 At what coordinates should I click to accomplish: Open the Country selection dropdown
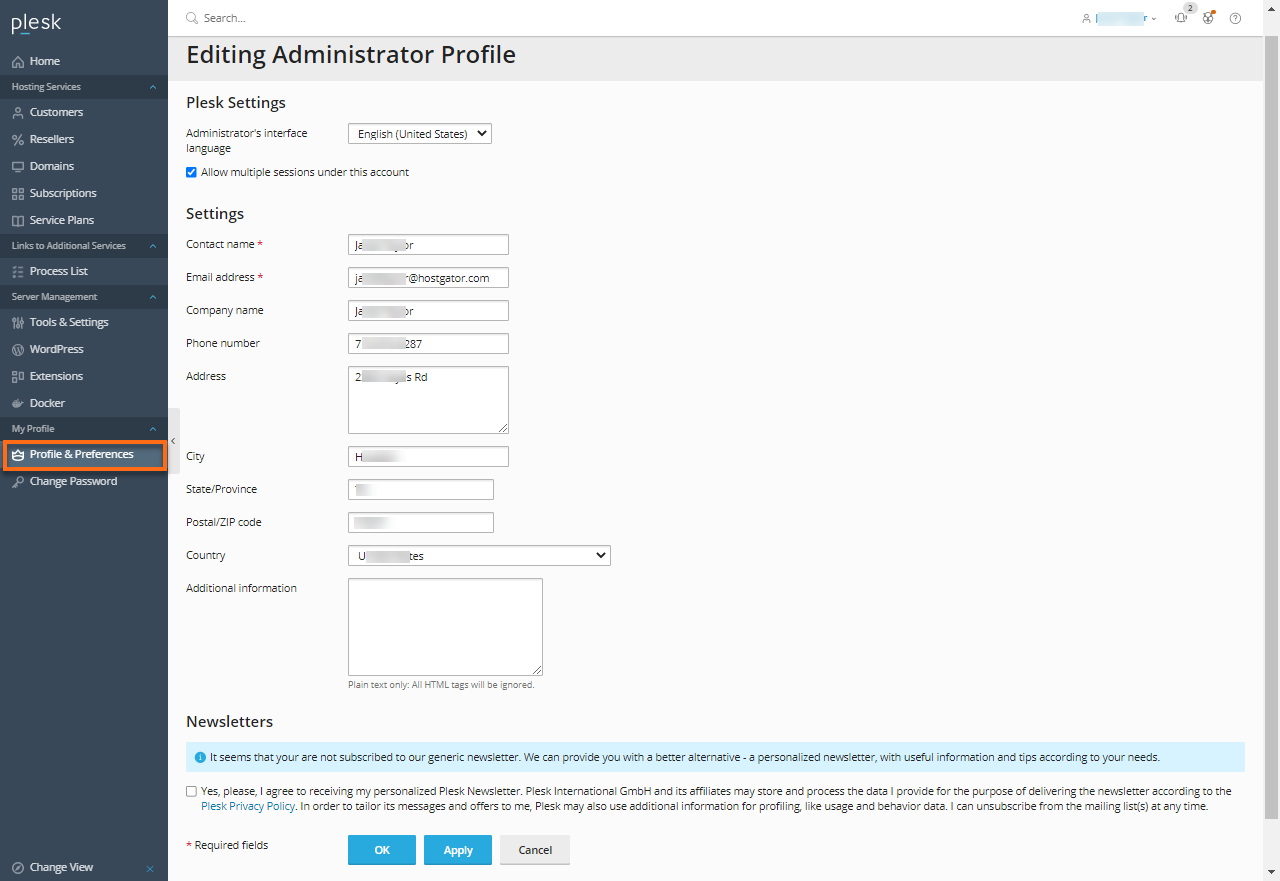coord(478,555)
